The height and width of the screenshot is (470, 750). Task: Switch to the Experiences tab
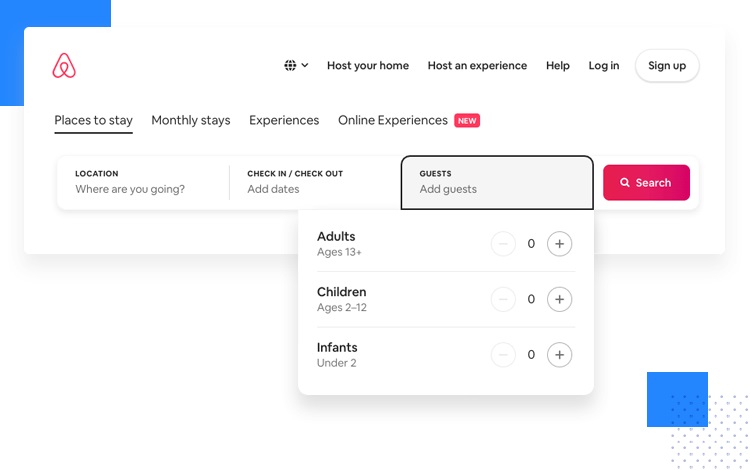(284, 120)
